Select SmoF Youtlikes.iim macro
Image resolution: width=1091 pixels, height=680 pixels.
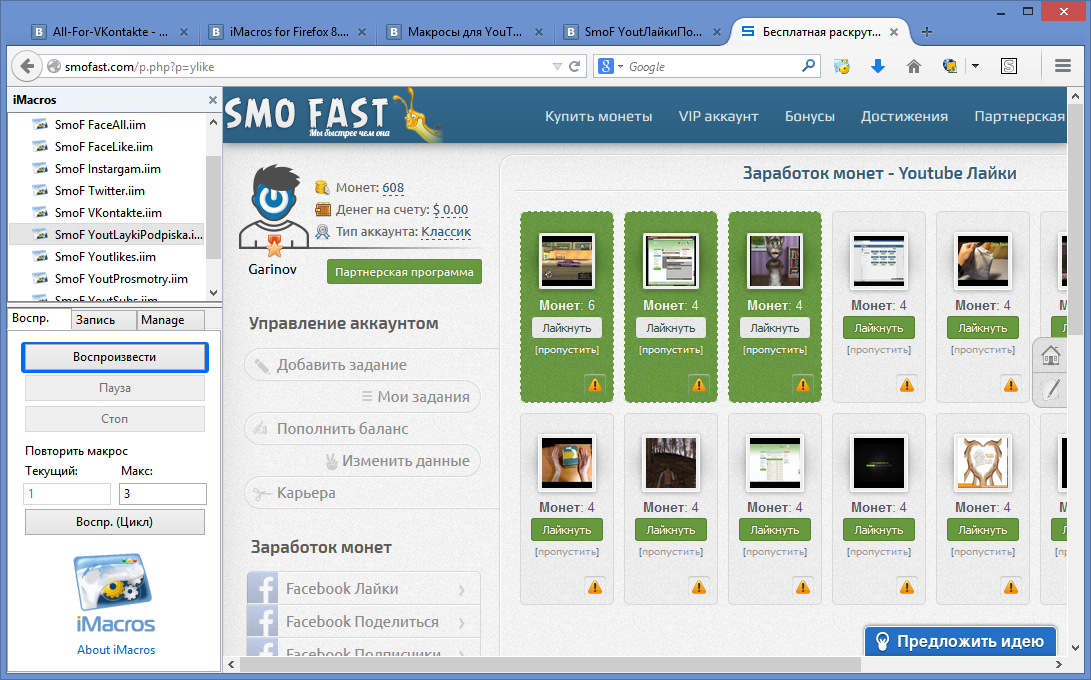(x=105, y=257)
